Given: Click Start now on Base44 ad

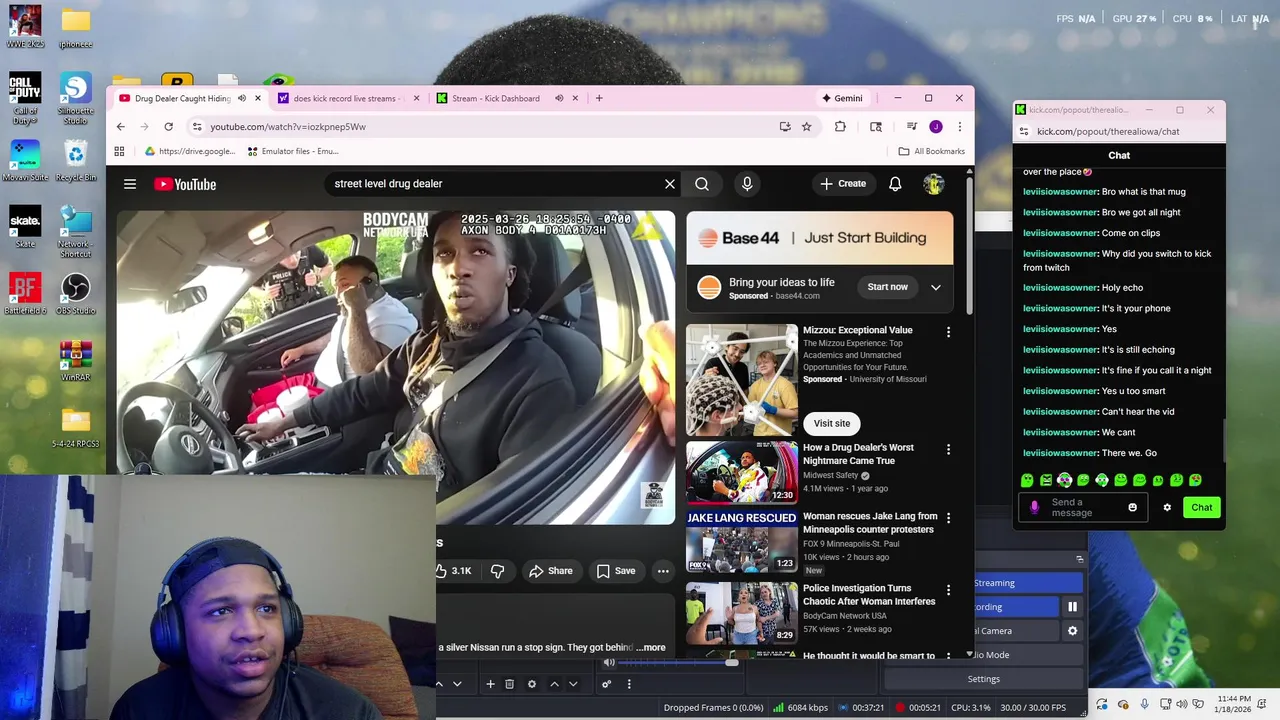Looking at the screenshot, I should pyautogui.click(x=887, y=287).
